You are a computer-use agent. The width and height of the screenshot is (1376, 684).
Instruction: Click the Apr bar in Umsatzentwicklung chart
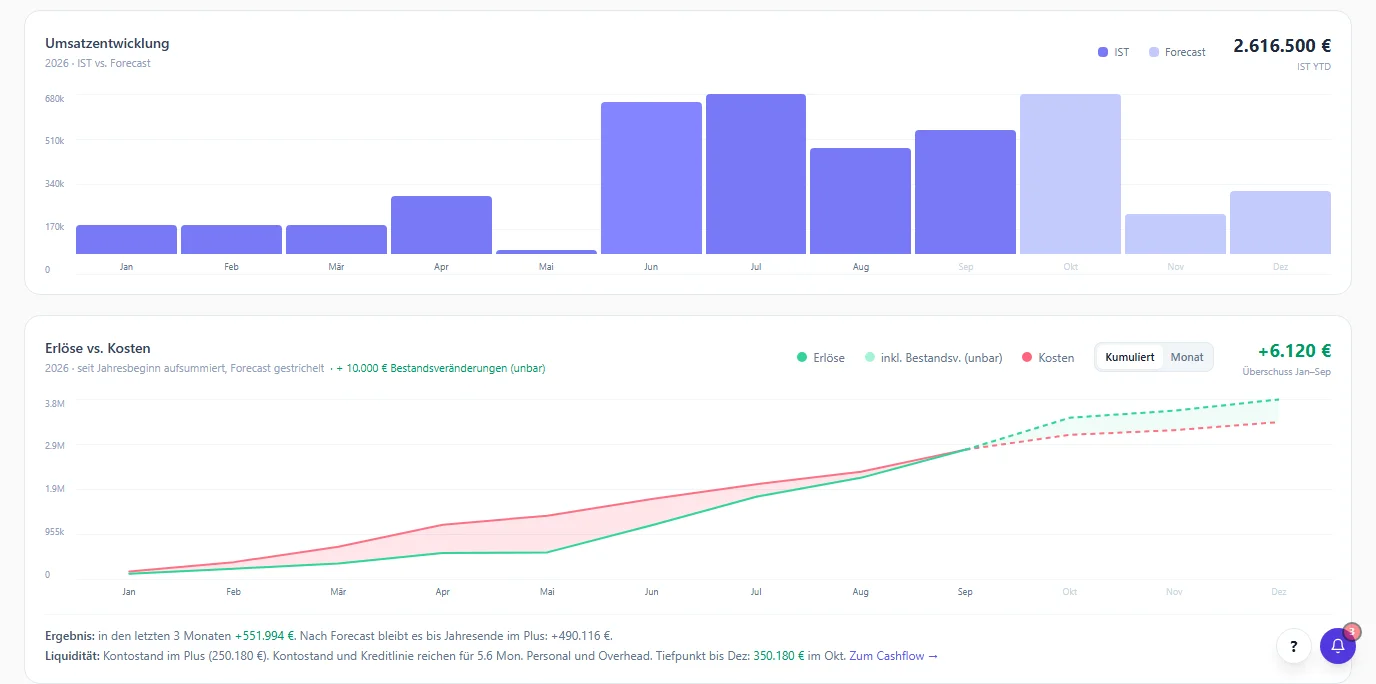click(x=441, y=225)
